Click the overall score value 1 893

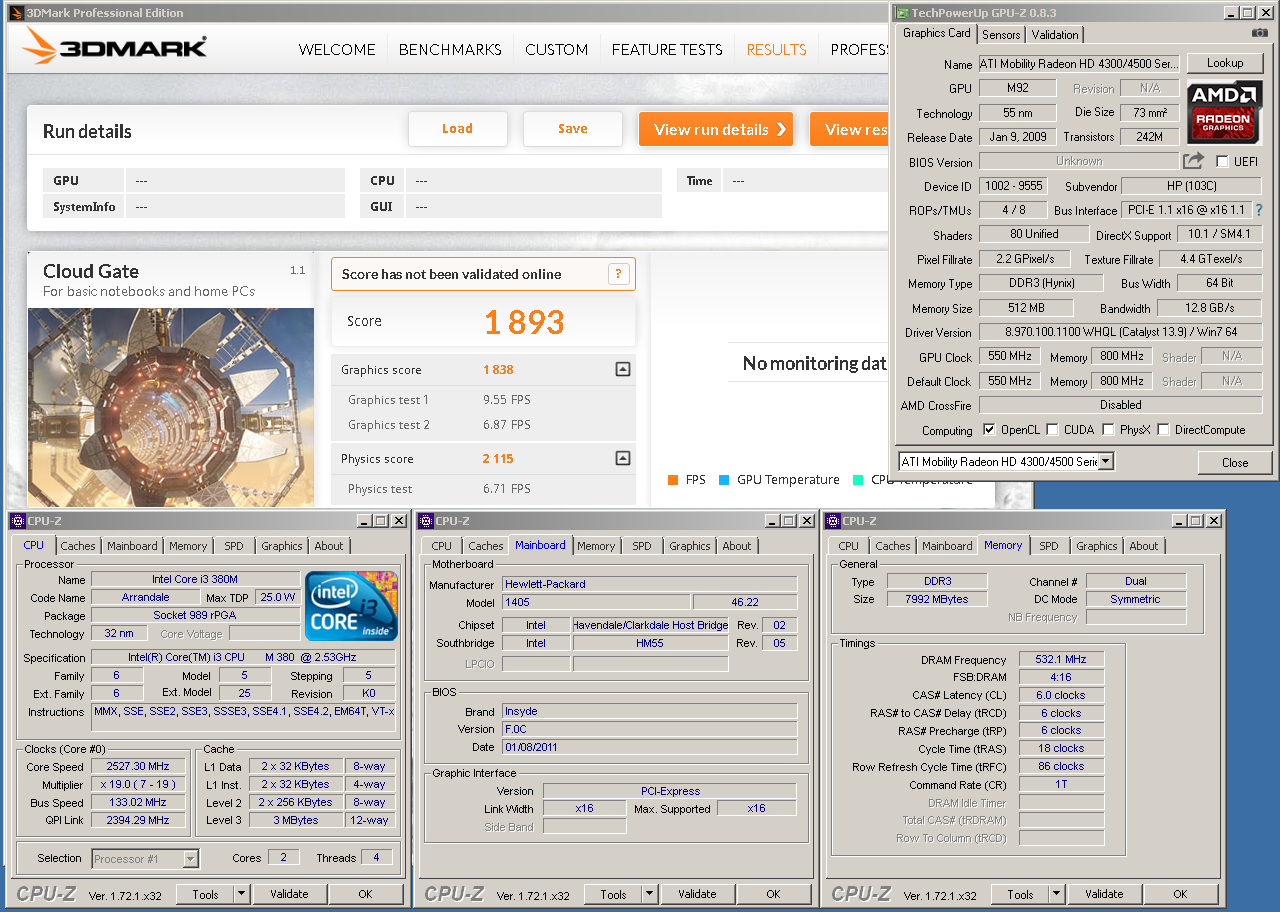524,322
